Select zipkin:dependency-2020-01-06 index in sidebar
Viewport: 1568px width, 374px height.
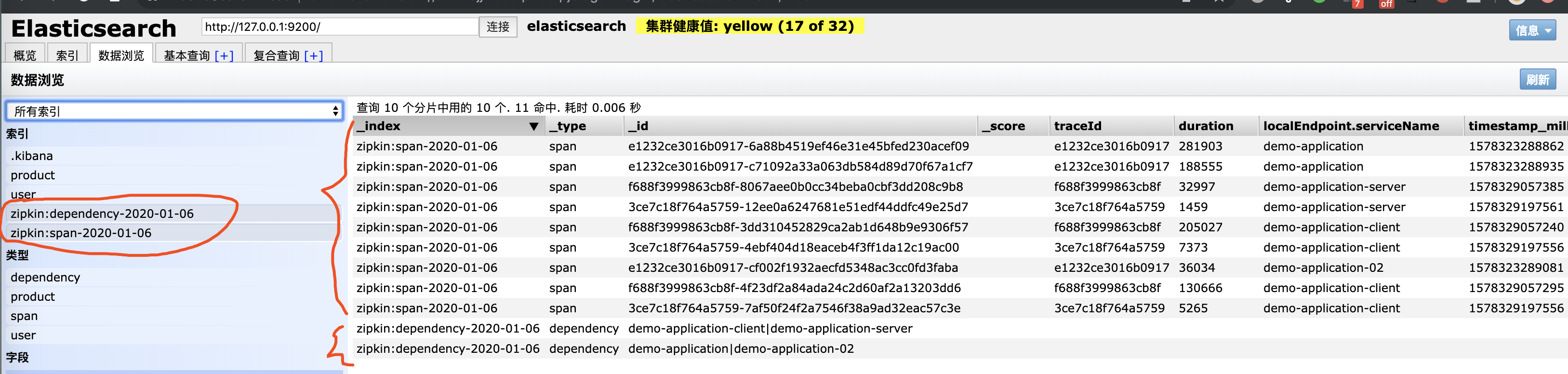click(173, 214)
